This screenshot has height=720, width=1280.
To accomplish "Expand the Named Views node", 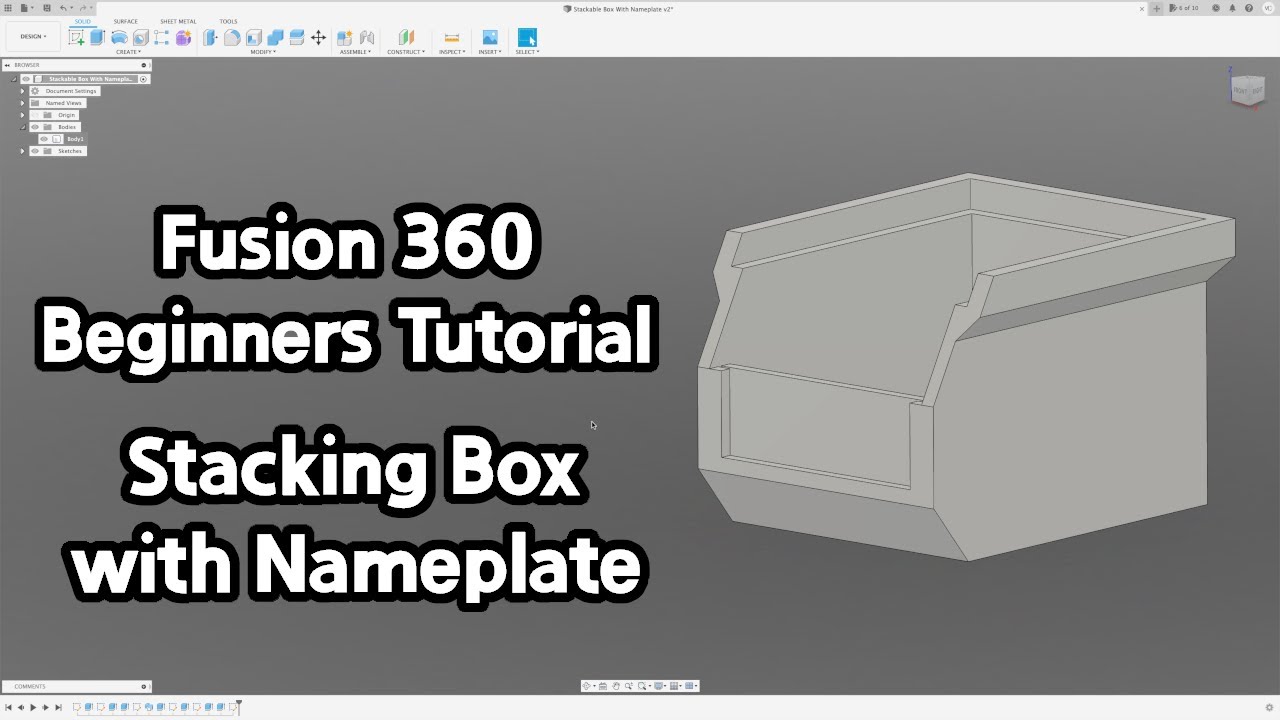I will click(x=22, y=103).
